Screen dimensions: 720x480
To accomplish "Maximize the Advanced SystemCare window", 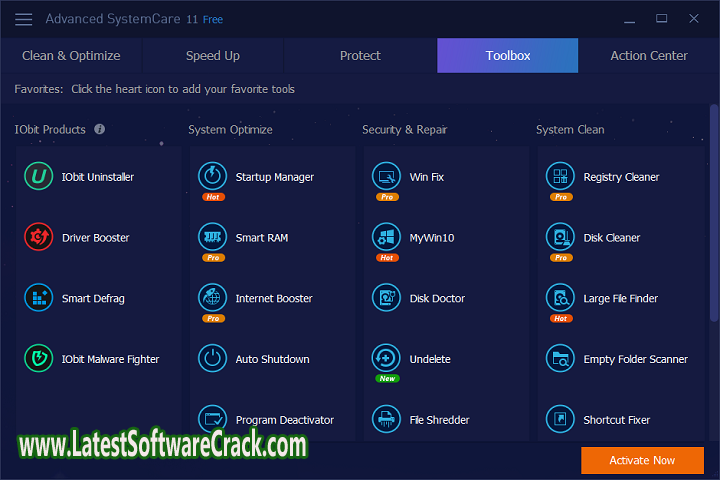I will (x=661, y=18).
